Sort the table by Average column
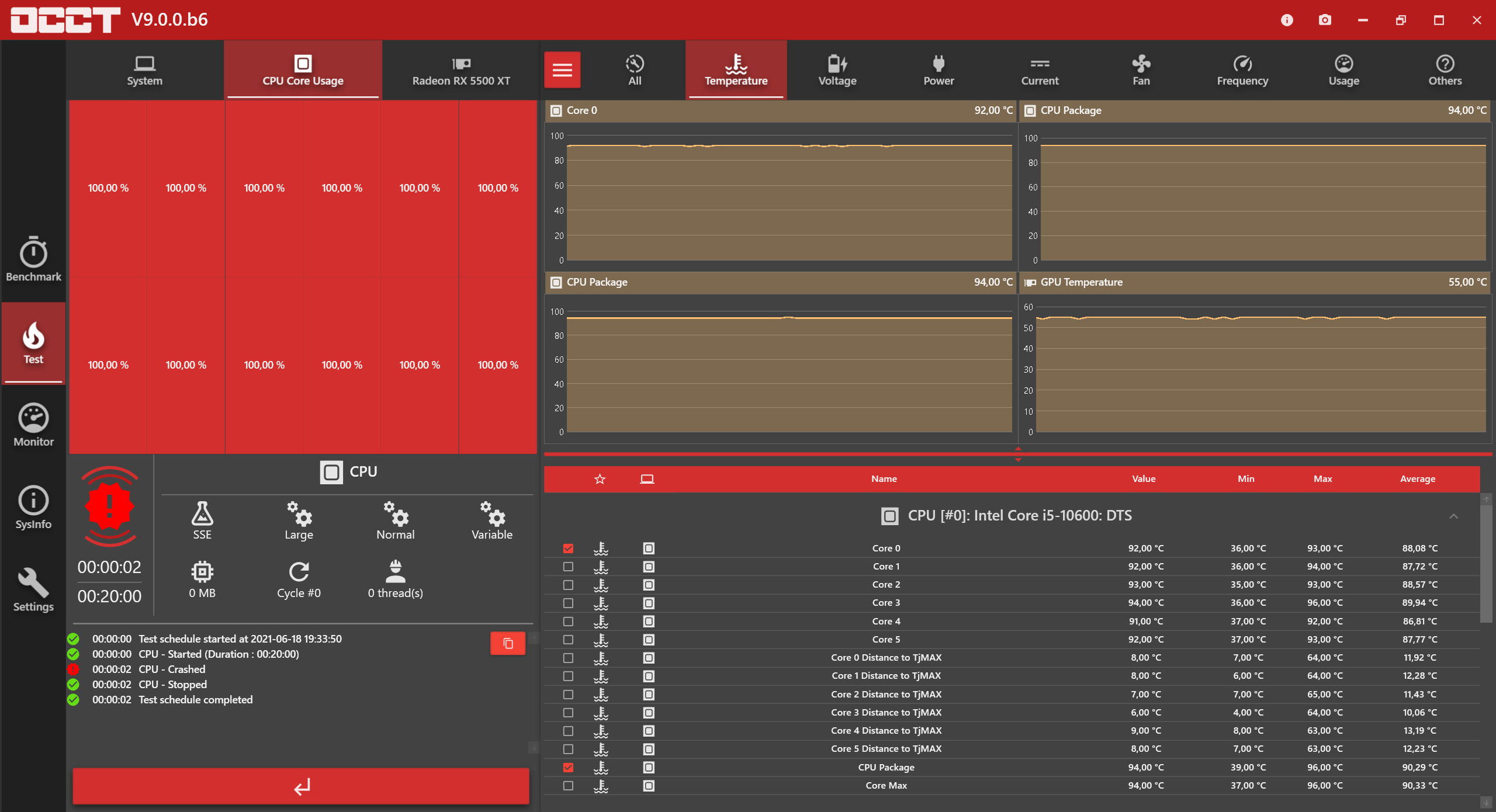The height and width of the screenshot is (812, 1496). (1417, 479)
